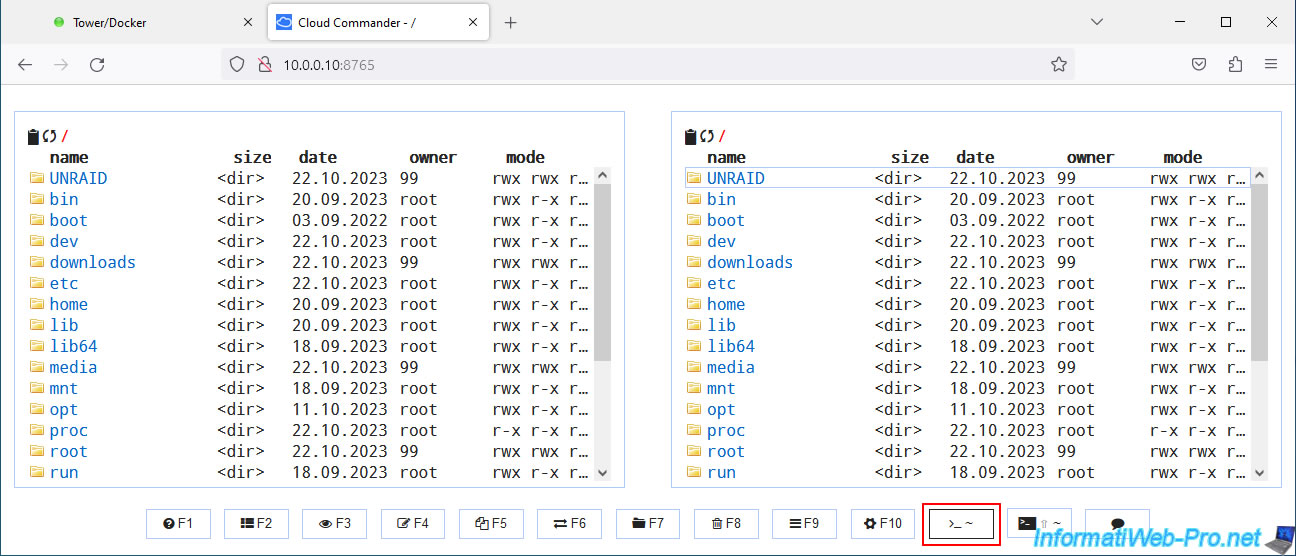
Task: Open the F9 hamburger menu button
Action: click(804, 524)
